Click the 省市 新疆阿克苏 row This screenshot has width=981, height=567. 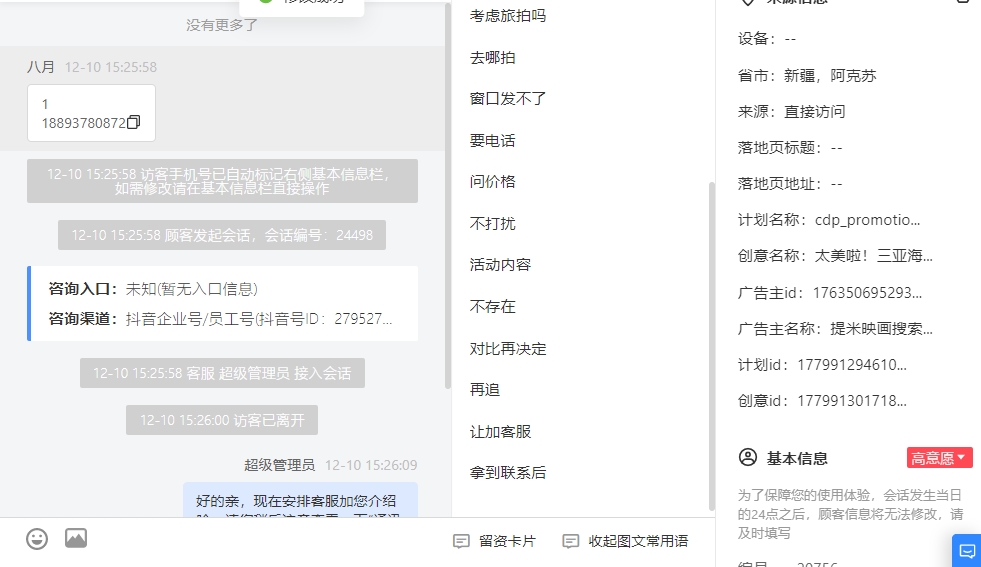(x=807, y=76)
